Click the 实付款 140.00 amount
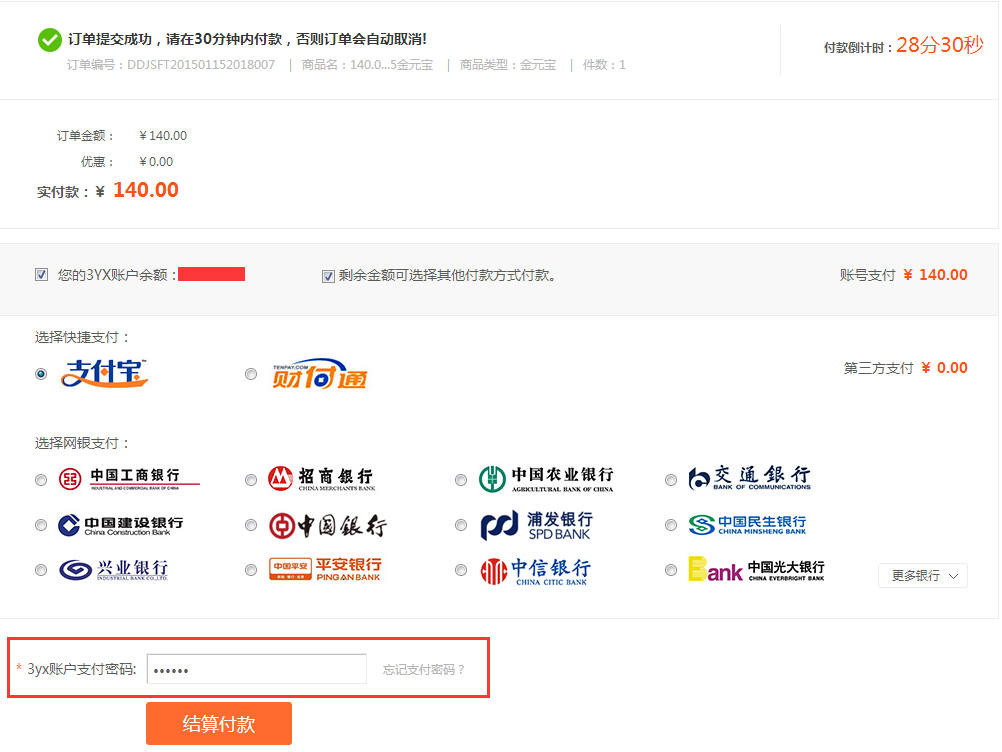 (146, 190)
